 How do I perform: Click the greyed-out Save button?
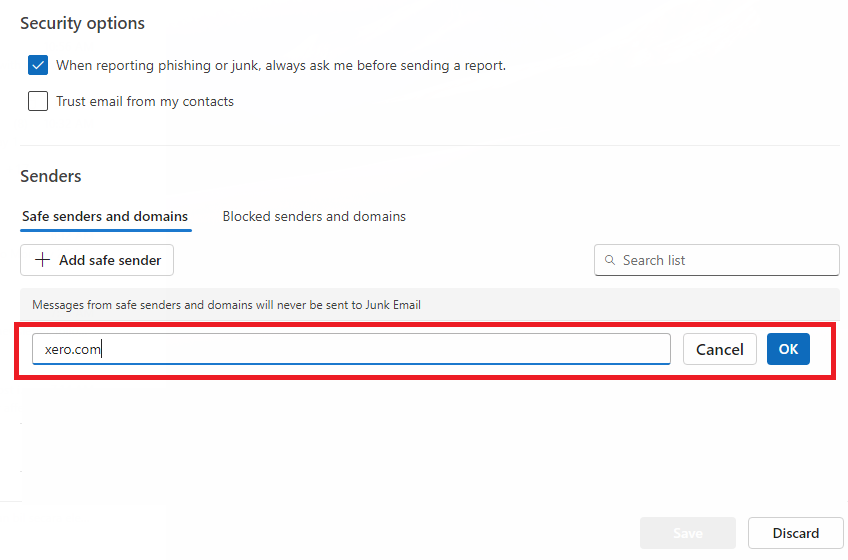[688, 533]
